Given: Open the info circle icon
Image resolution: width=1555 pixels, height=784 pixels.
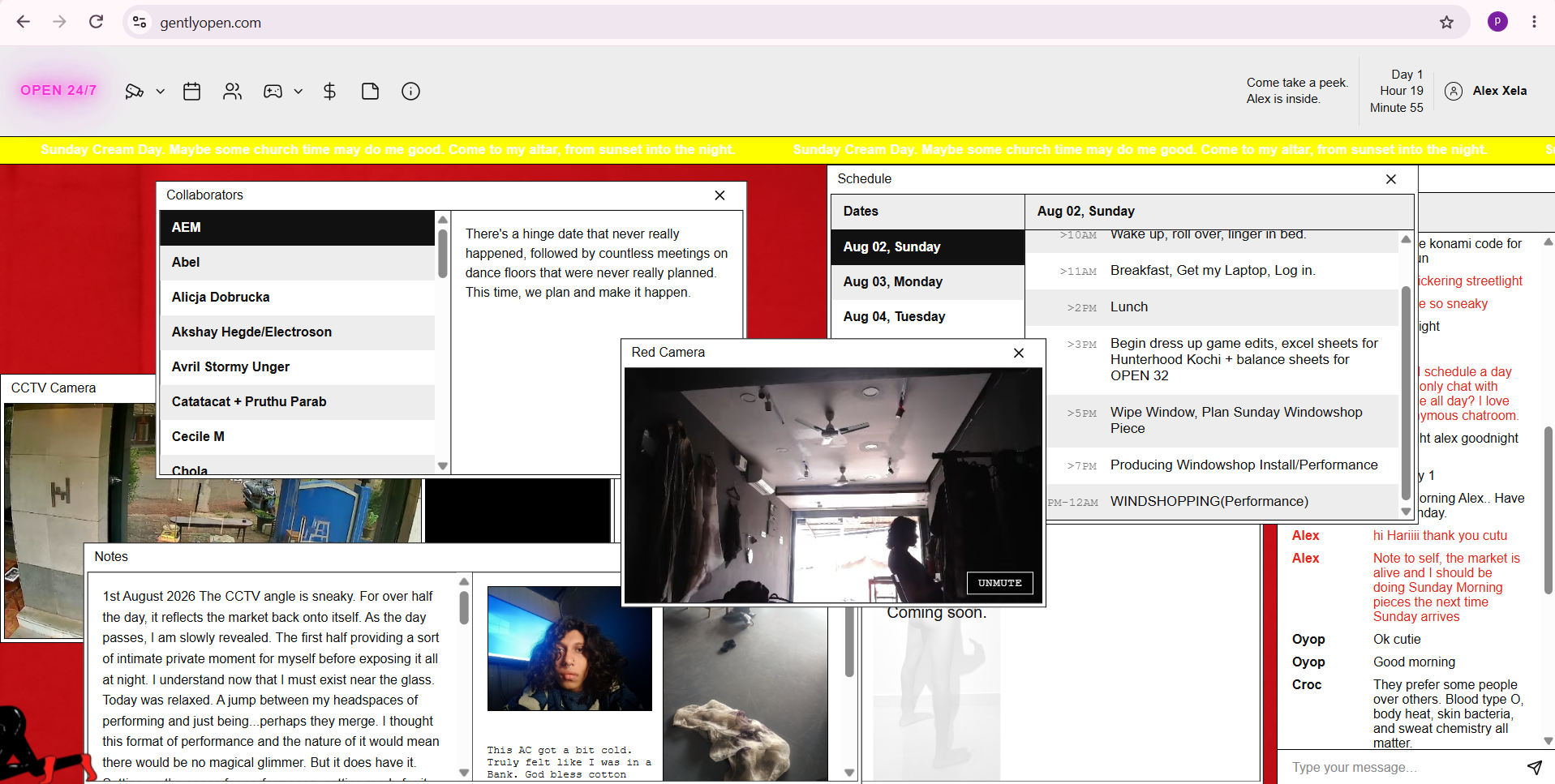Looking at the screenshot, I should 411,92.
